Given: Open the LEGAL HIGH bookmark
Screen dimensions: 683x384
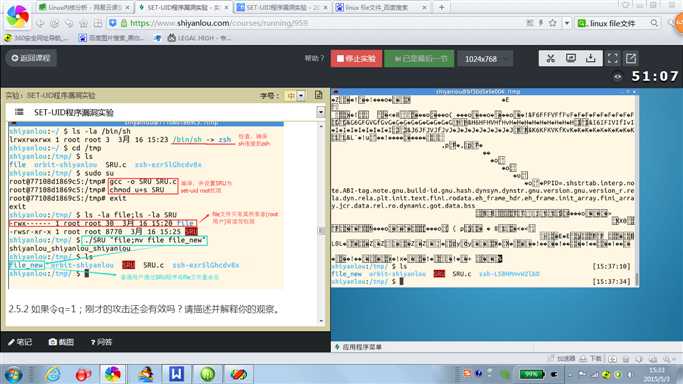Looking at the screenshot, I should tap(199, 38).
